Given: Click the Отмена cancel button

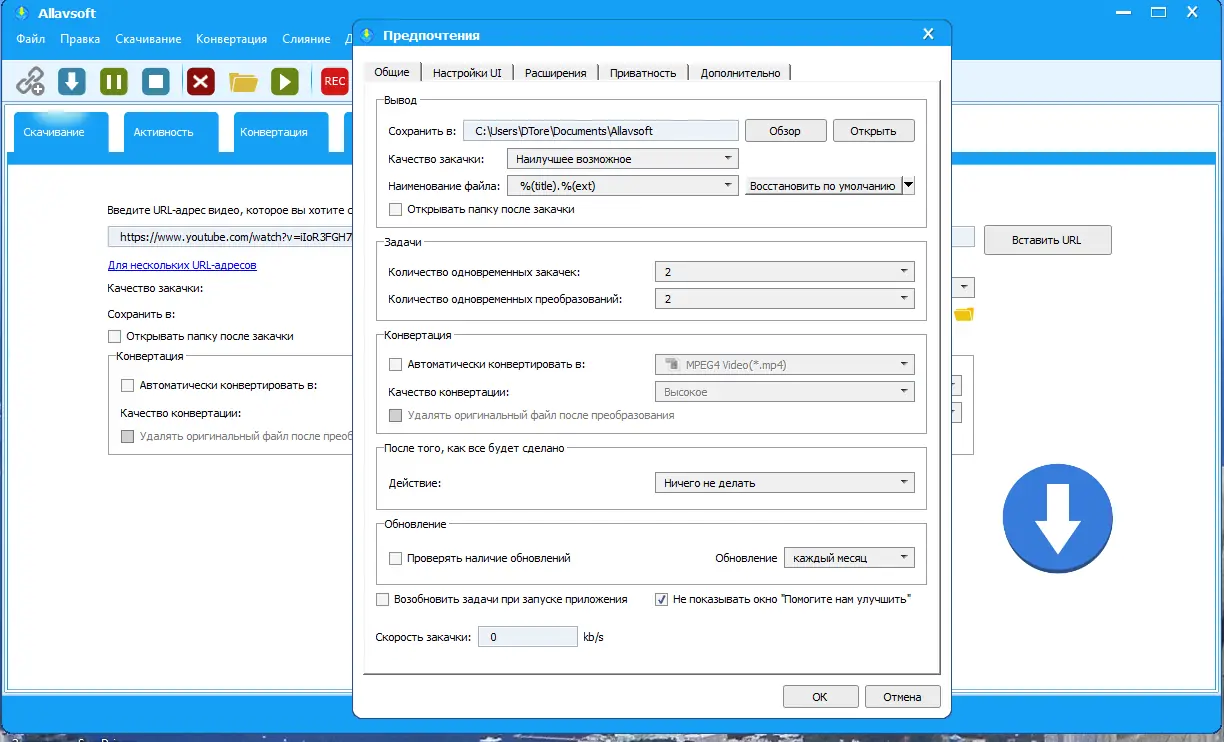Looking at the screenshot, I should 902,697.
